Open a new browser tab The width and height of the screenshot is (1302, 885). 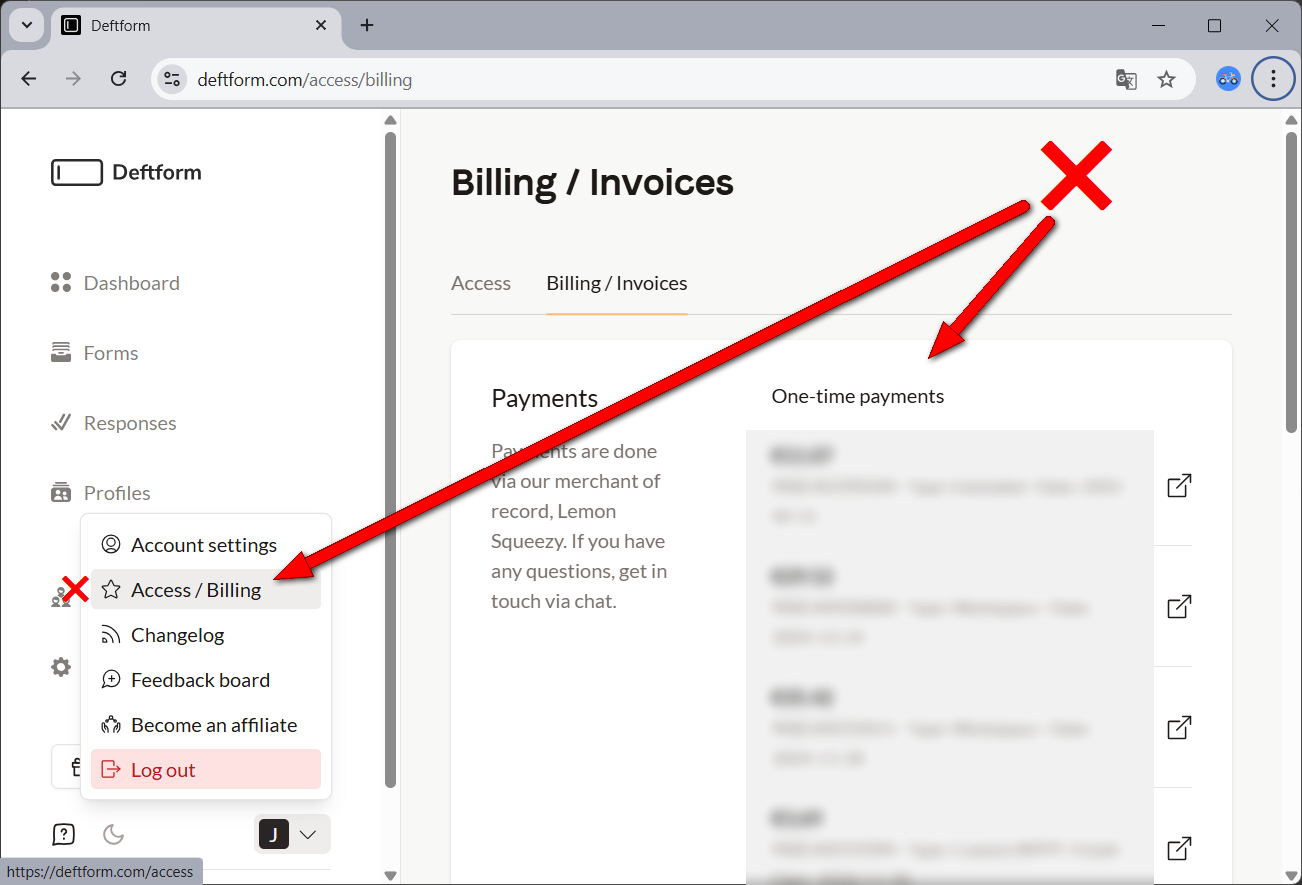367,25
